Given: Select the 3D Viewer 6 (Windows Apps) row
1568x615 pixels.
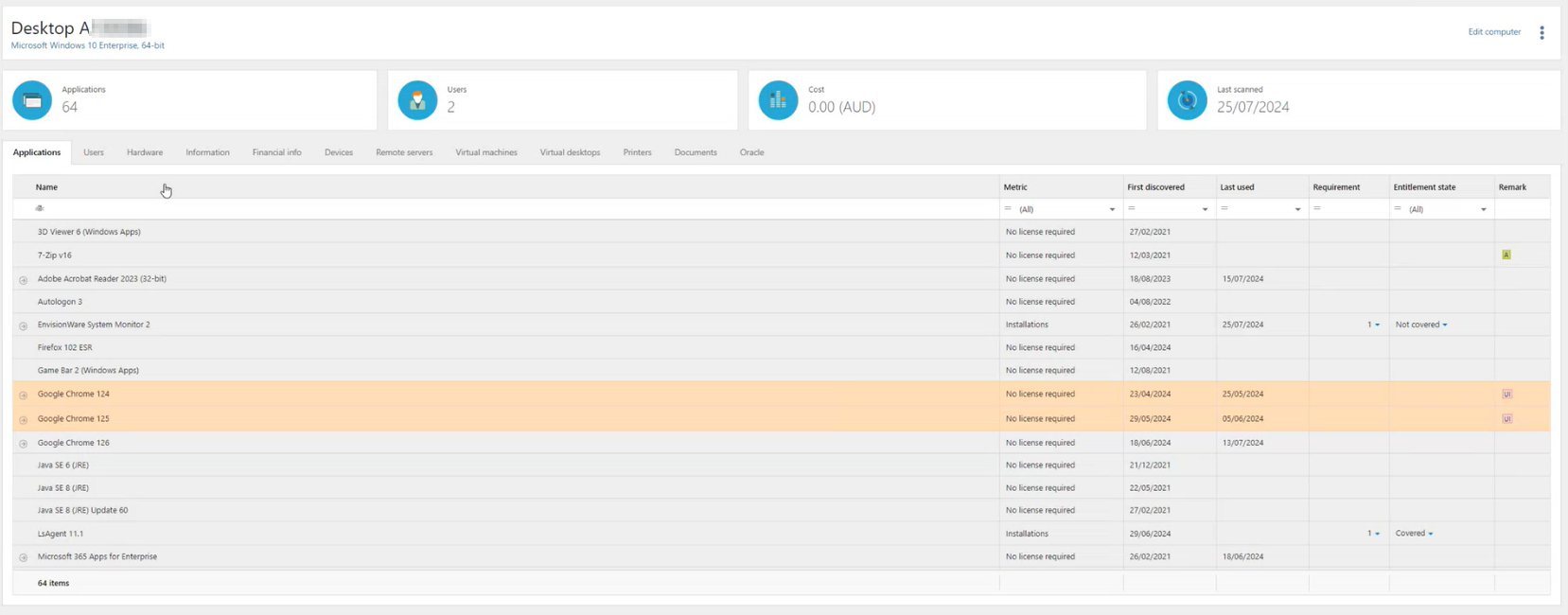Looking at the screenshot, I should point(782,232).
